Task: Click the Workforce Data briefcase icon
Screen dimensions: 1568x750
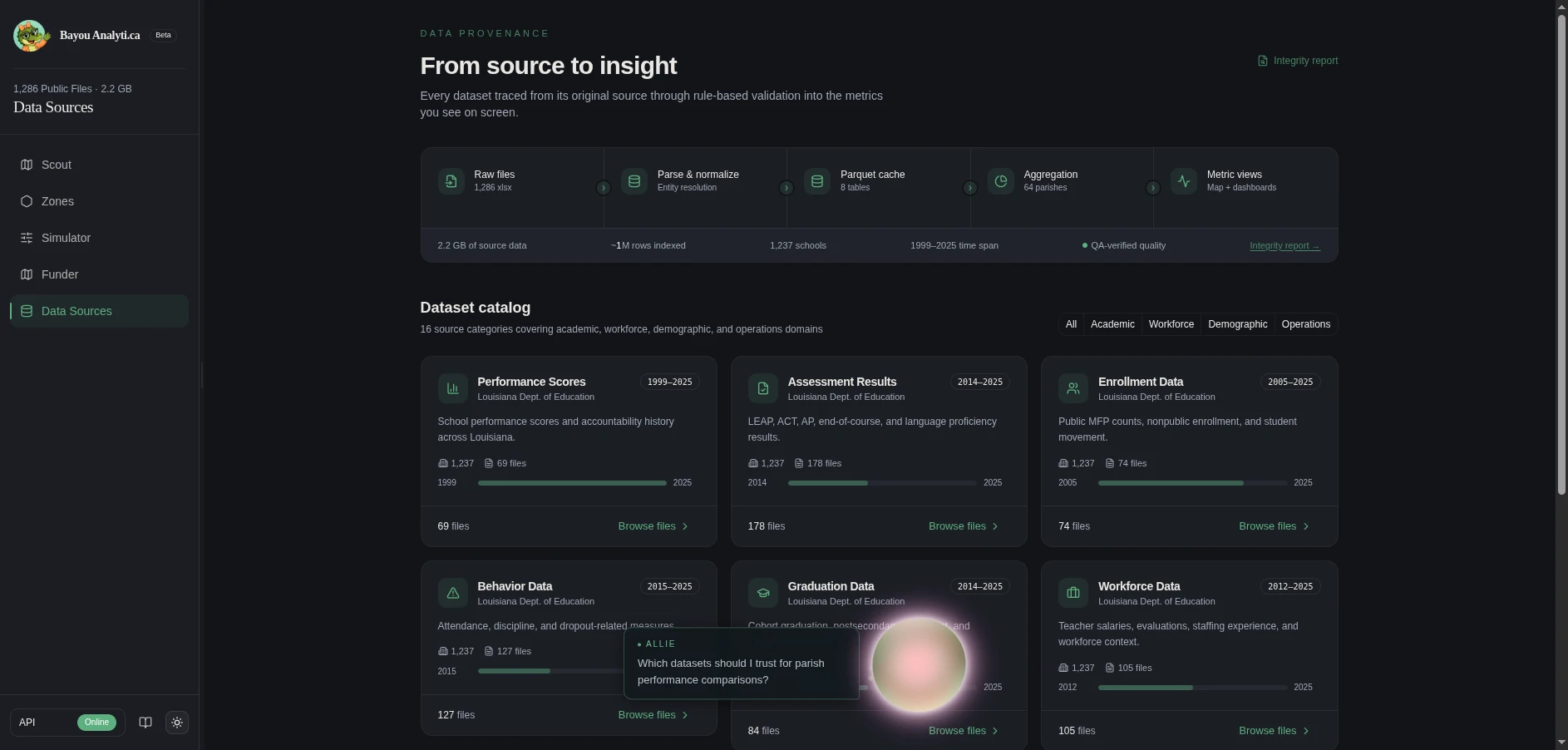Action: pos(1073,593)
